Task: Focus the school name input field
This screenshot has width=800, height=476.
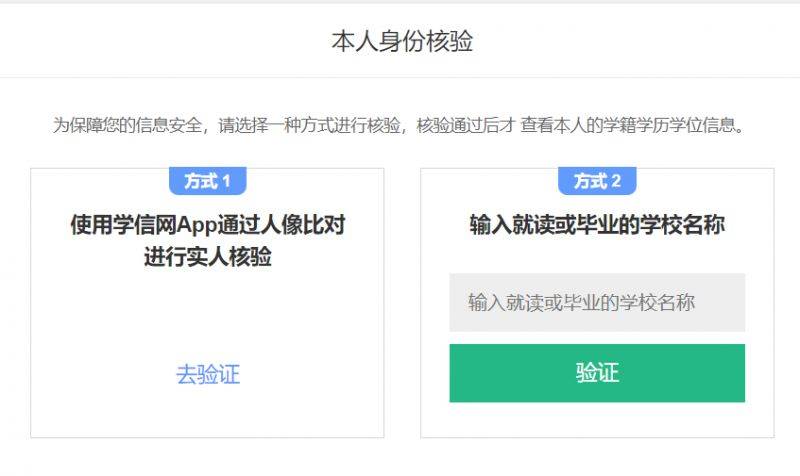Action: (x=597, y=302)
